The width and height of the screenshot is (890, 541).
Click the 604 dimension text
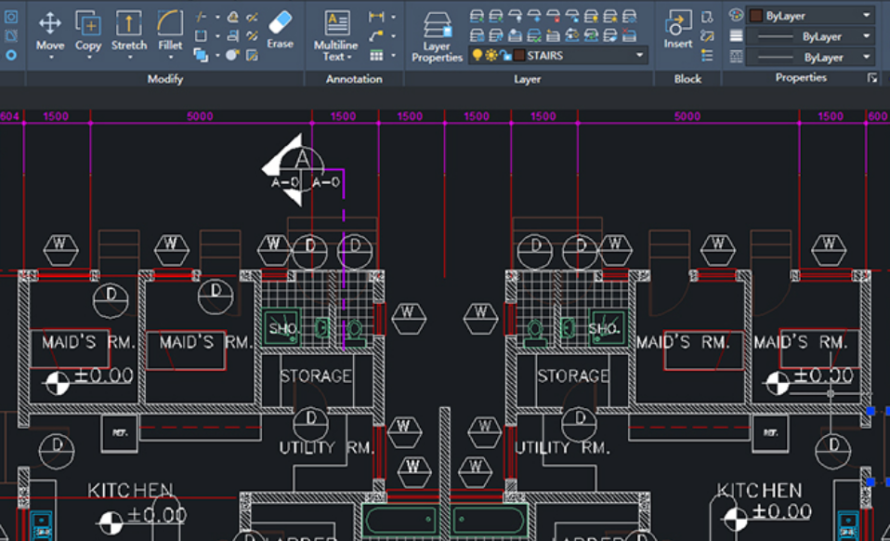pyautogui.click(x=10, y=116)
